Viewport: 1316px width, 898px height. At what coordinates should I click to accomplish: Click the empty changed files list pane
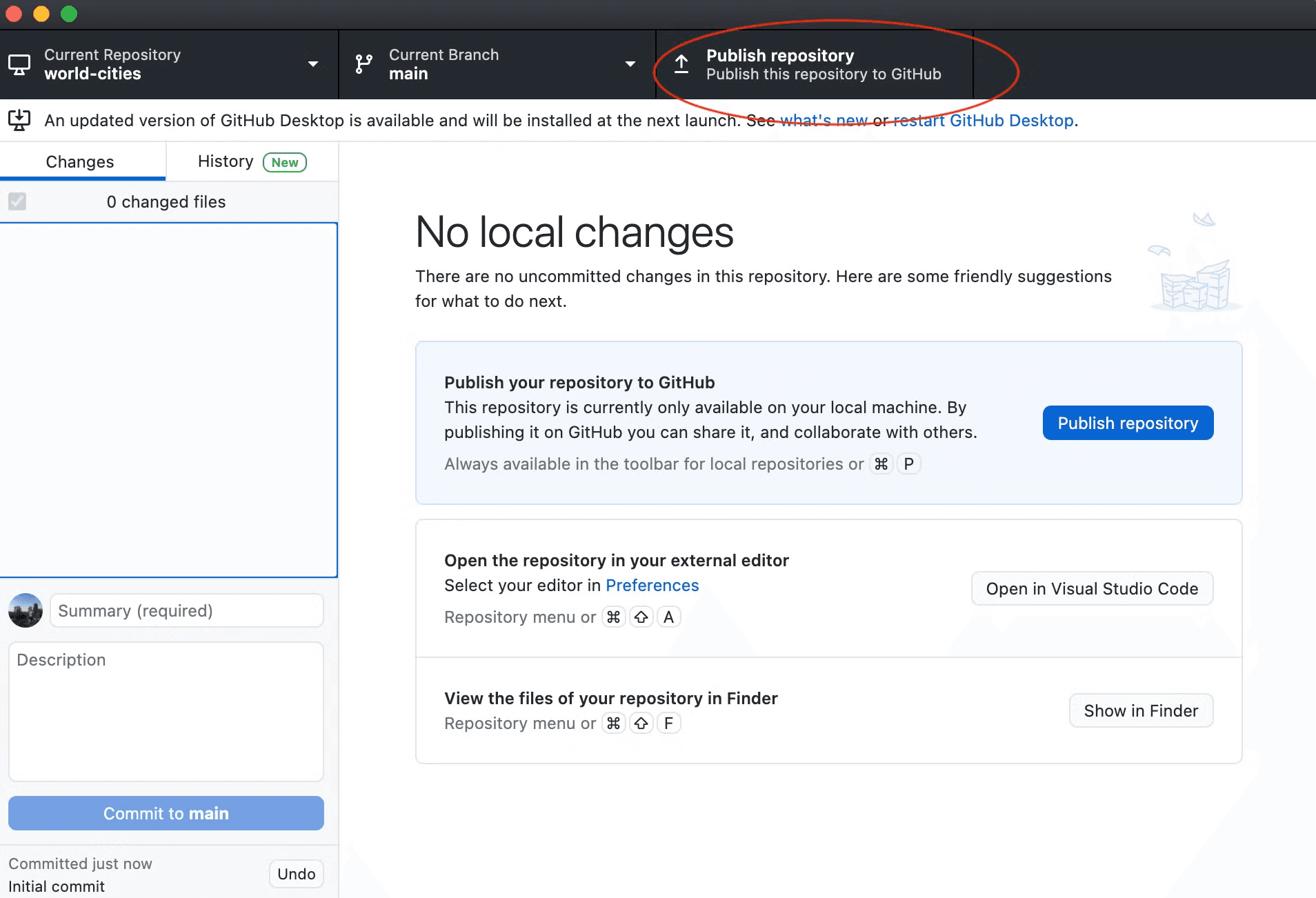pyautogui.click(x=168, y=399)
